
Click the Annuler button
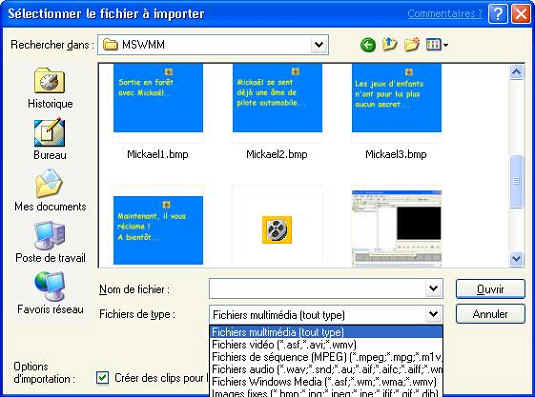[490, 314]
